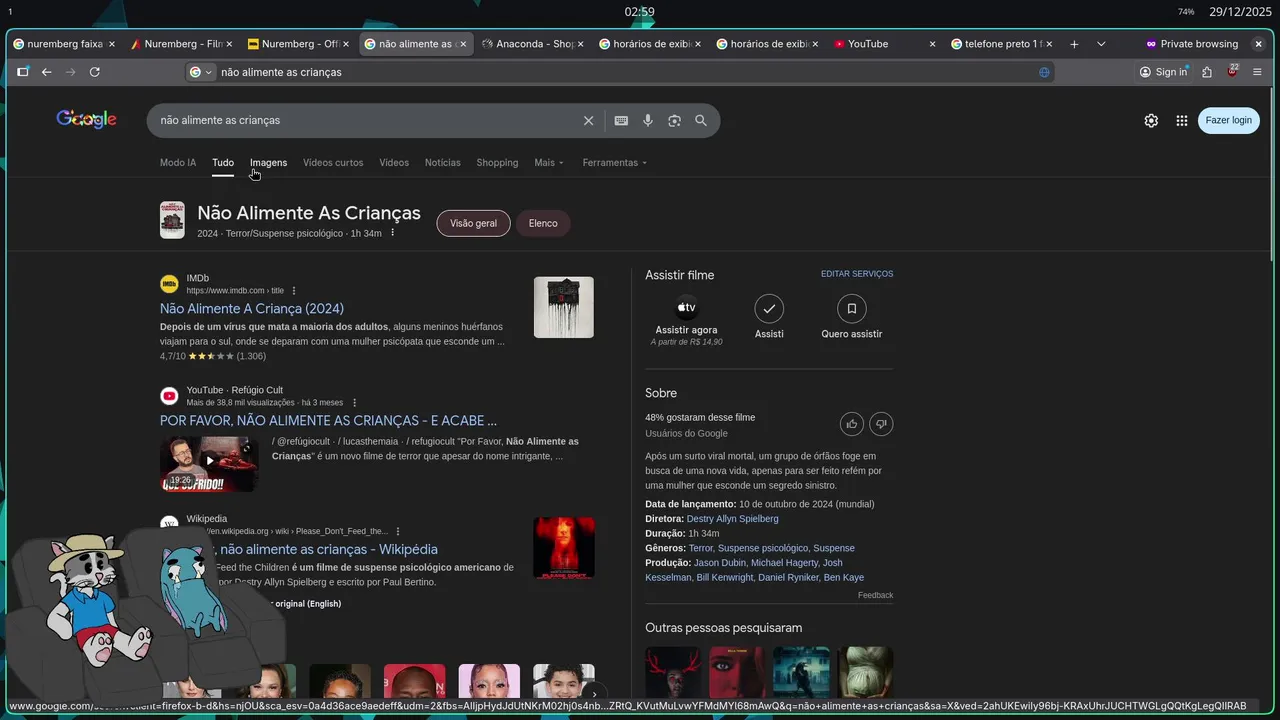The height and width of the screenshot is (720, 1280).
Task: Open Google settings gear icon
Action: pyautogui.click(x=1151, y=120)
